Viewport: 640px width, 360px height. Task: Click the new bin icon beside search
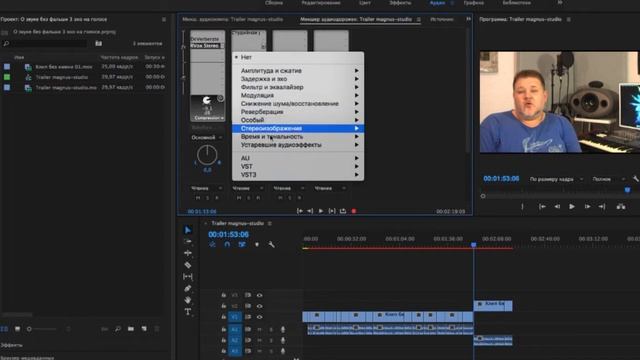(98, 43)
